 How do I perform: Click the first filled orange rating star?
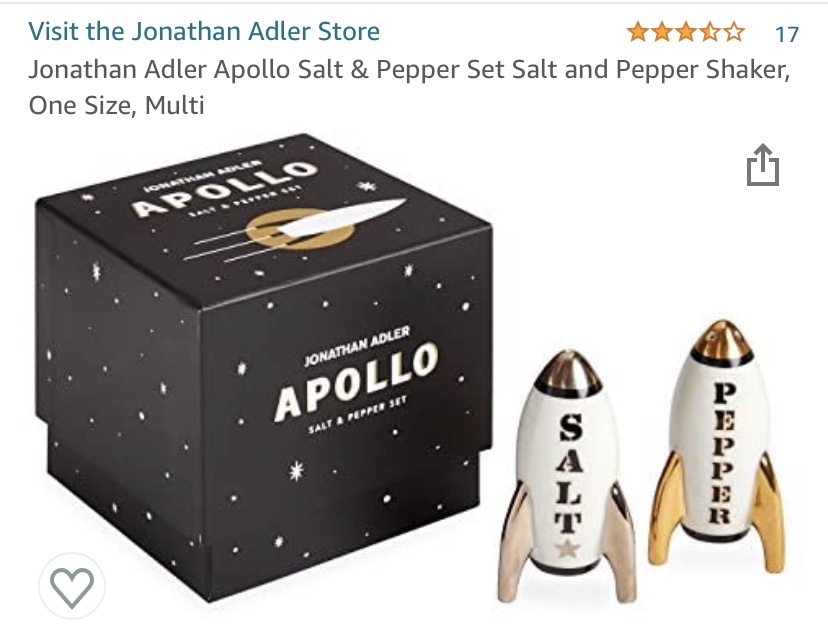(x=638, y=32)
